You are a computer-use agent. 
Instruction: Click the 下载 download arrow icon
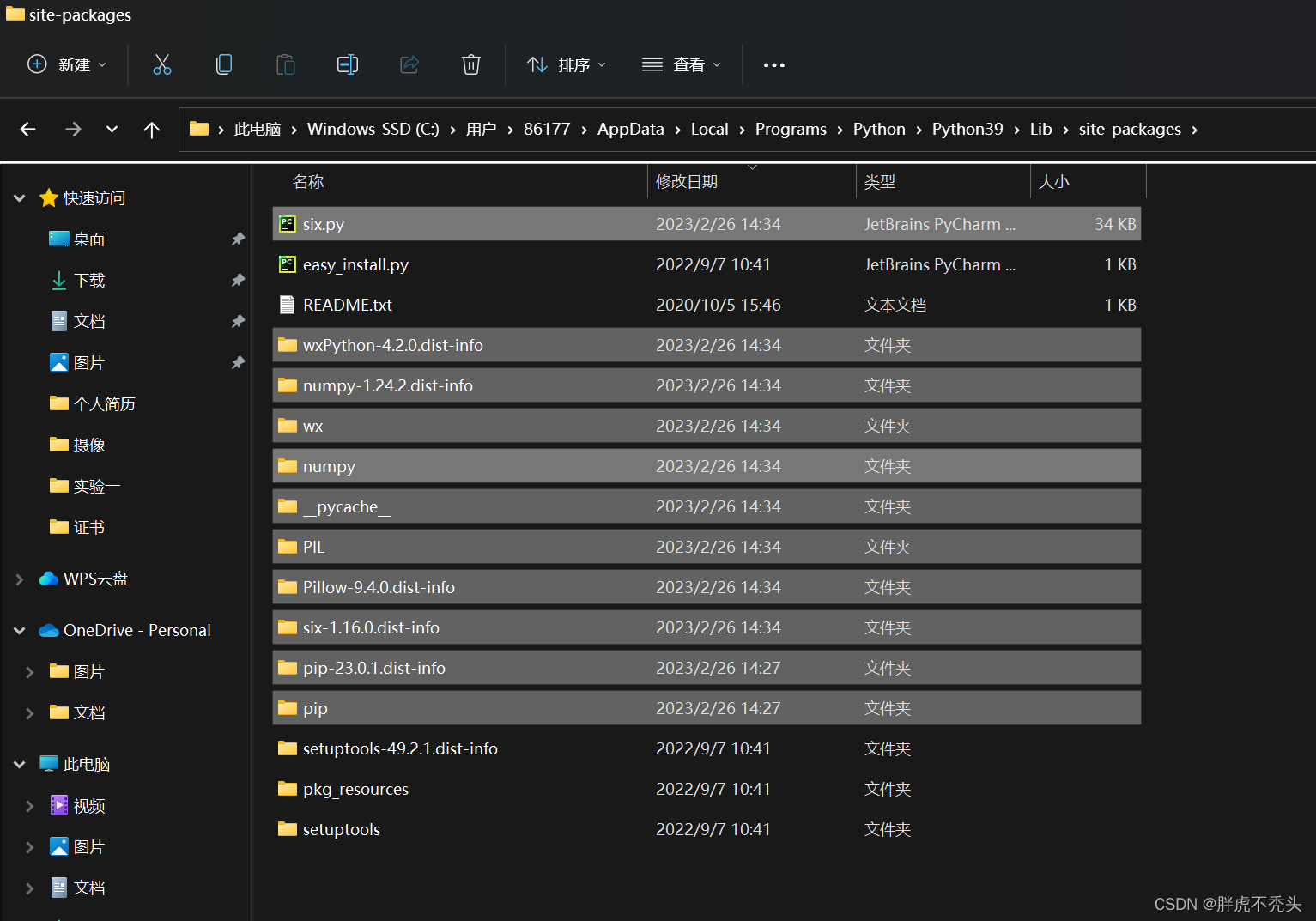[x=59, y=281]
